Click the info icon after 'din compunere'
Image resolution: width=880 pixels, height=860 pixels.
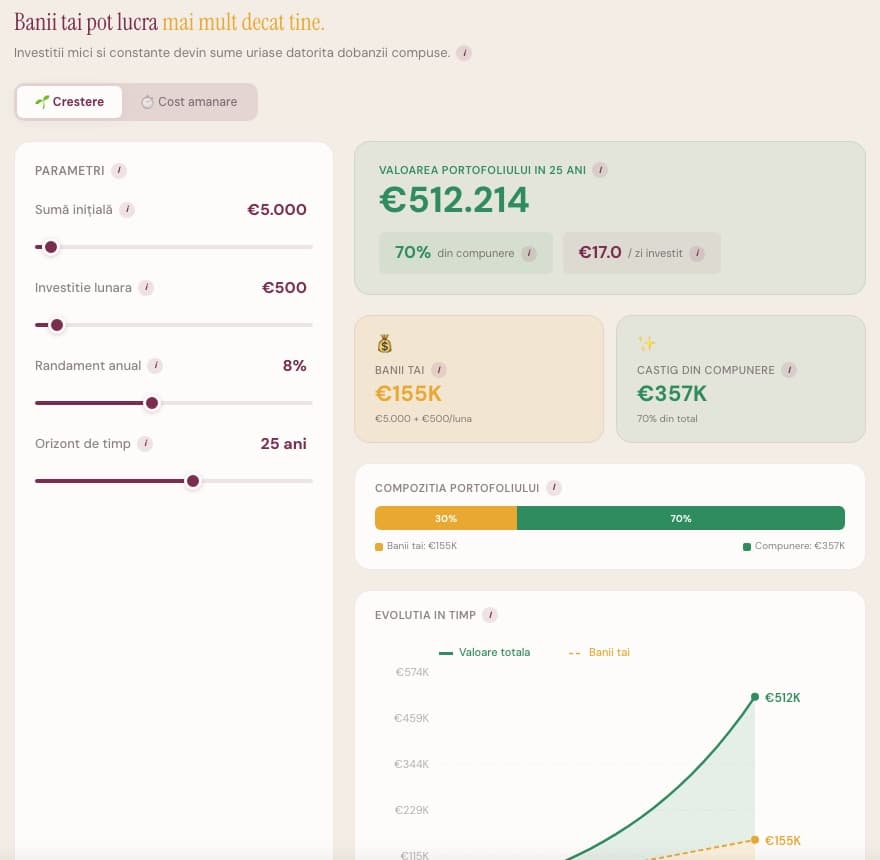pyautogui.click(x=529, y=253)
